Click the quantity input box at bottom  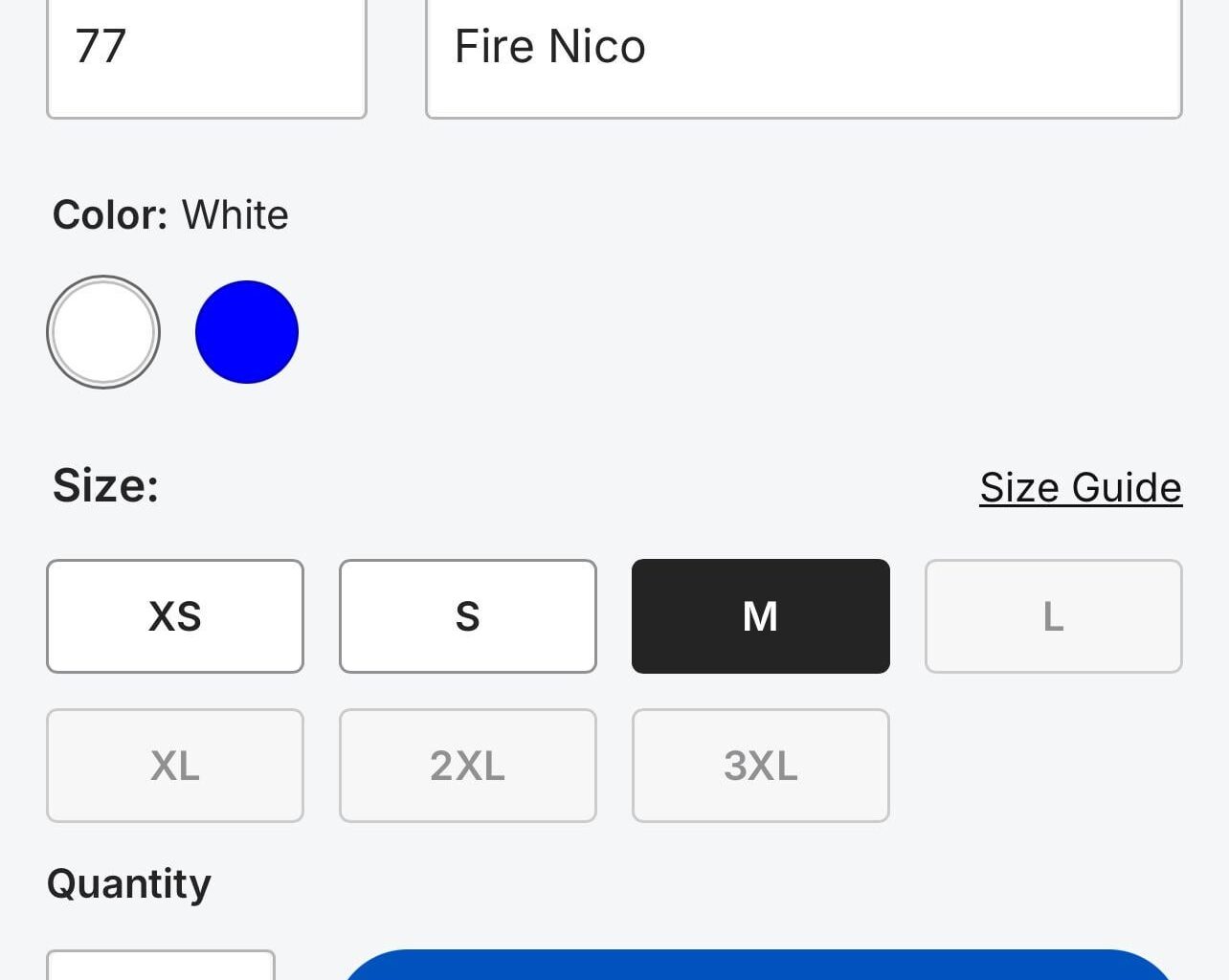coord(161,971)
